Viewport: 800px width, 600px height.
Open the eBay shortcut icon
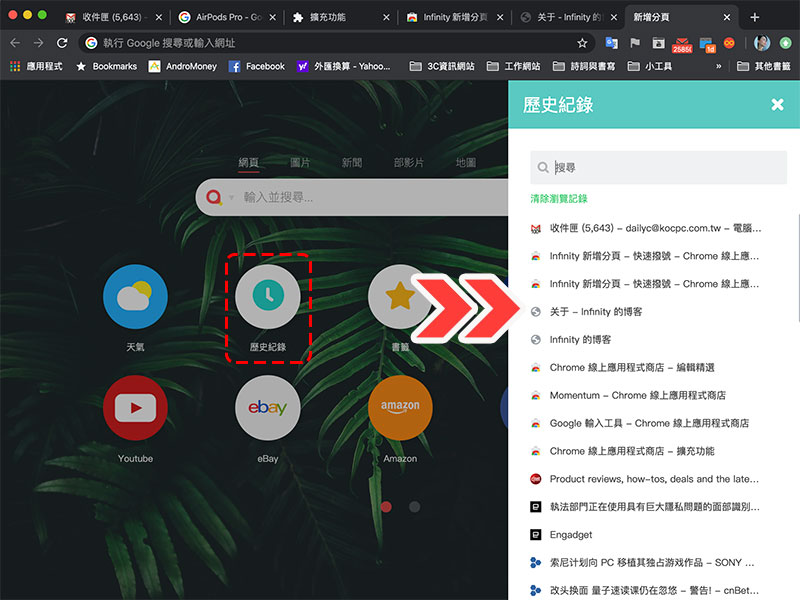[268, 408]
